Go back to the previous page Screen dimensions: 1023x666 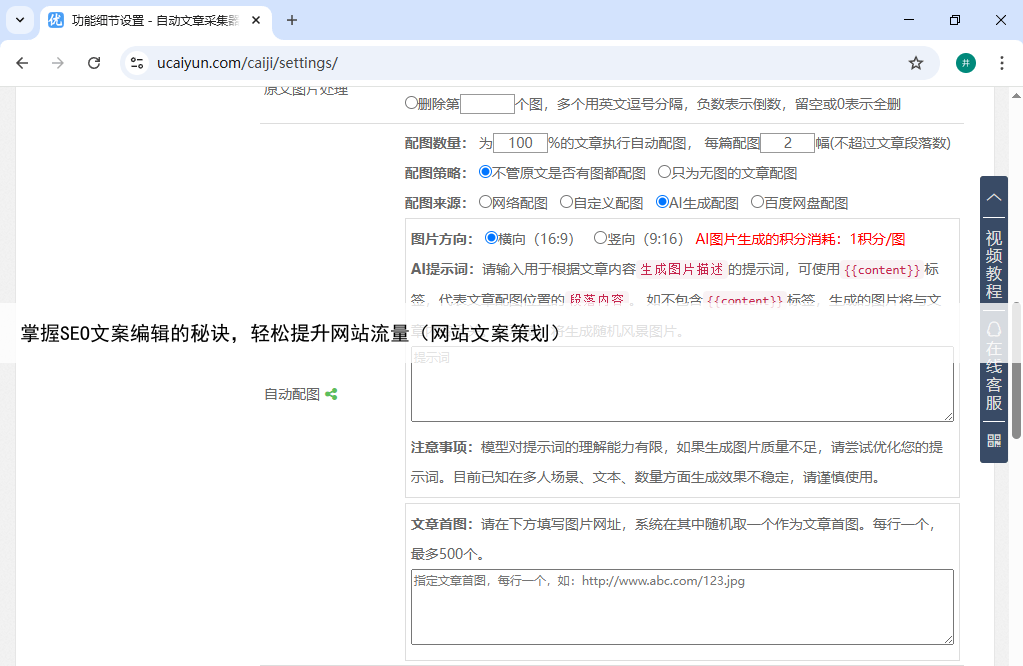pyautogui.click(x=22, y=63)
